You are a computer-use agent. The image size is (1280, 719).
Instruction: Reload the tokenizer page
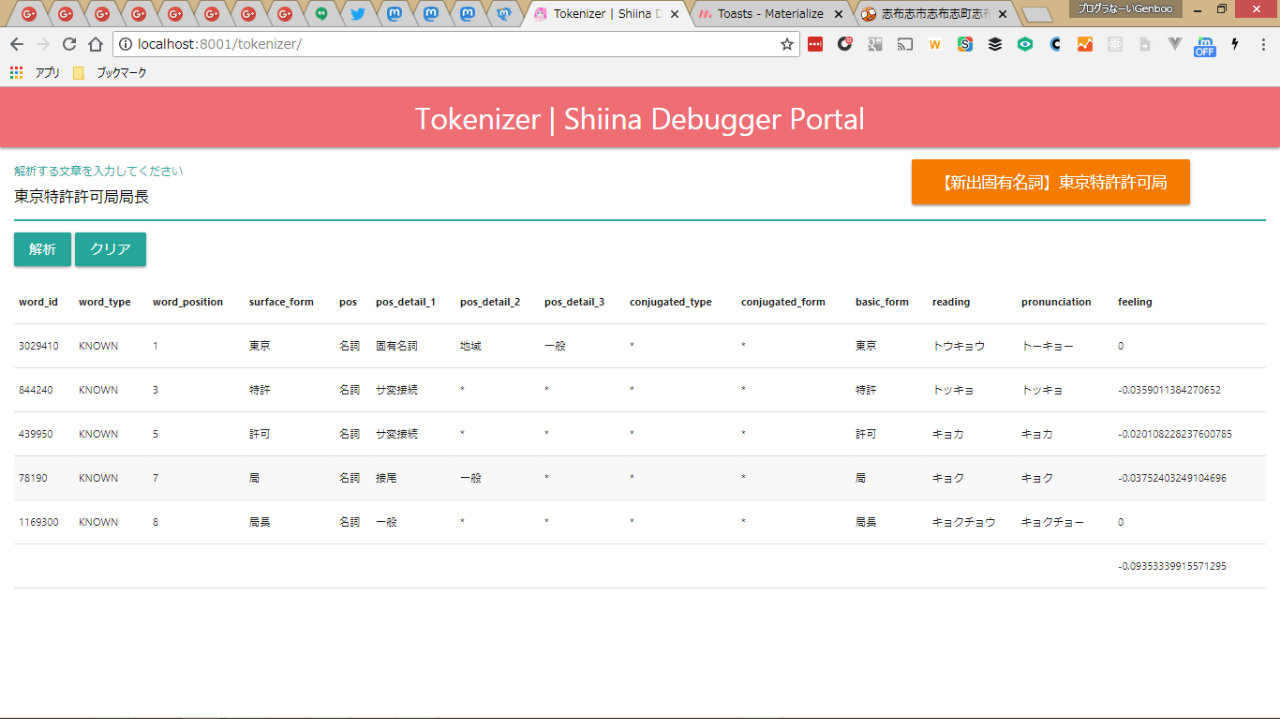point(69,44)
